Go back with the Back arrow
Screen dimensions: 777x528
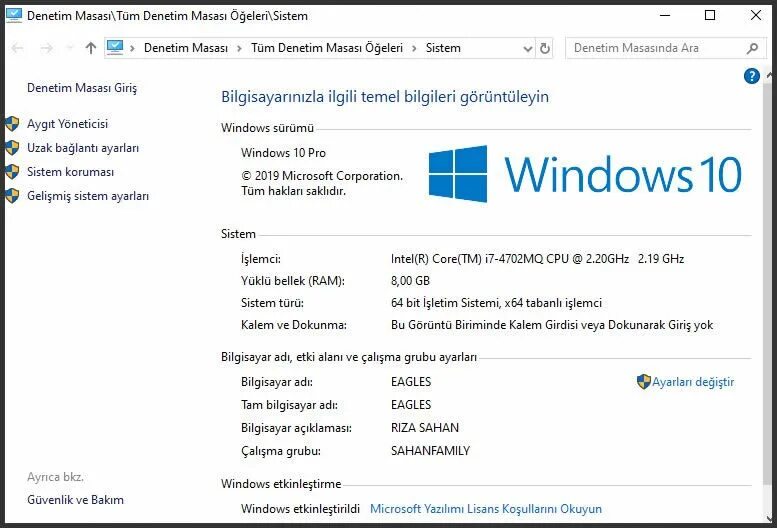18,48
